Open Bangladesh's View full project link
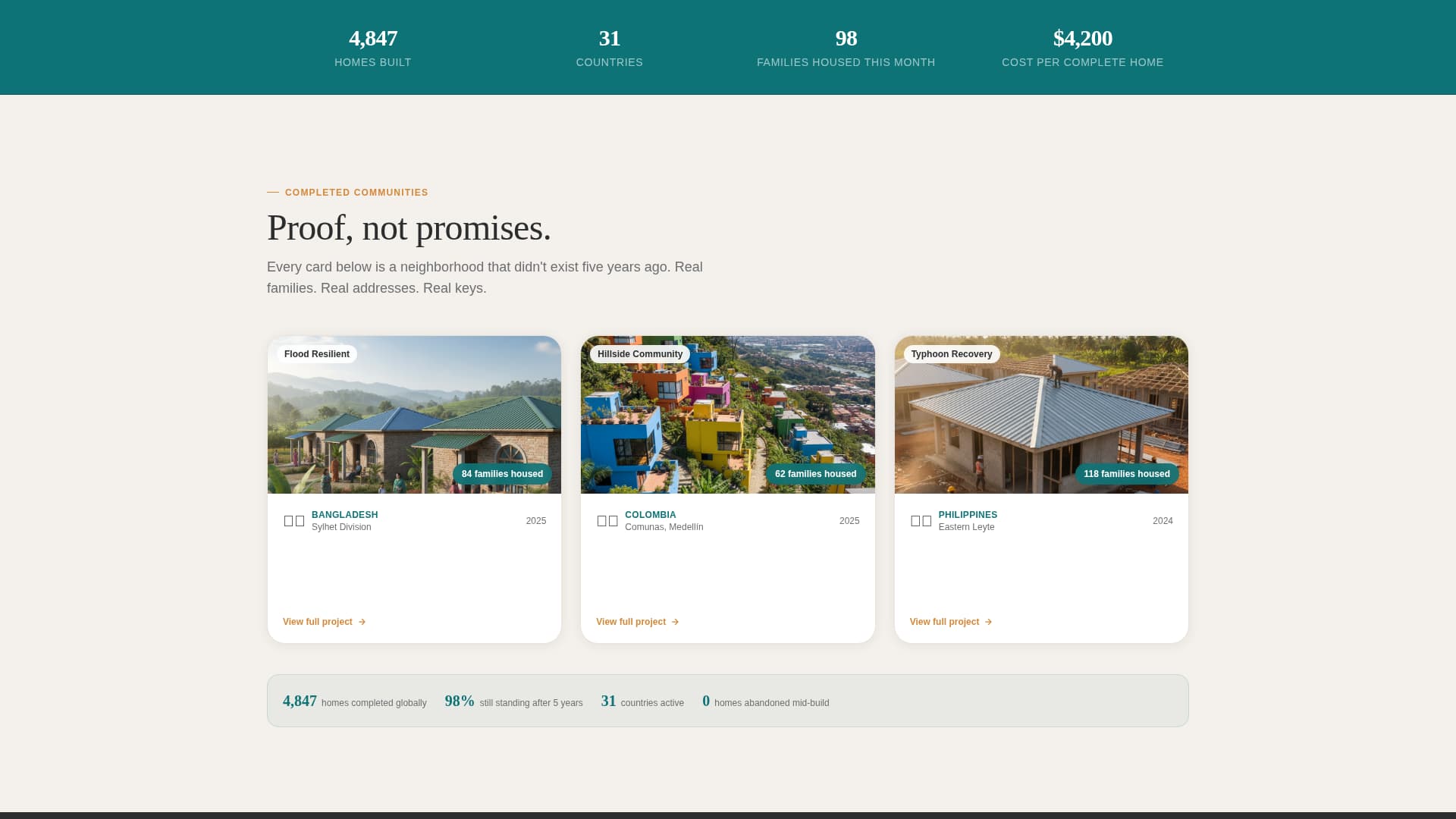Screen dimensions: 1456x819 318,622
